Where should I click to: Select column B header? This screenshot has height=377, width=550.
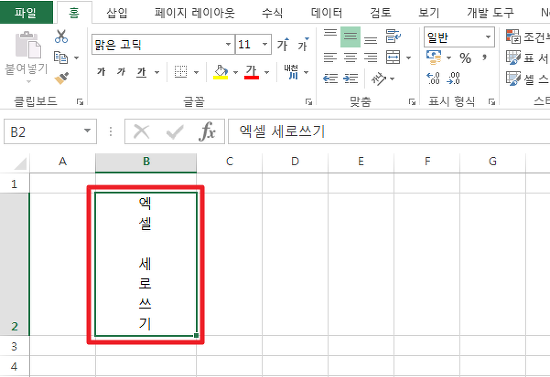(x=146, y=162)
